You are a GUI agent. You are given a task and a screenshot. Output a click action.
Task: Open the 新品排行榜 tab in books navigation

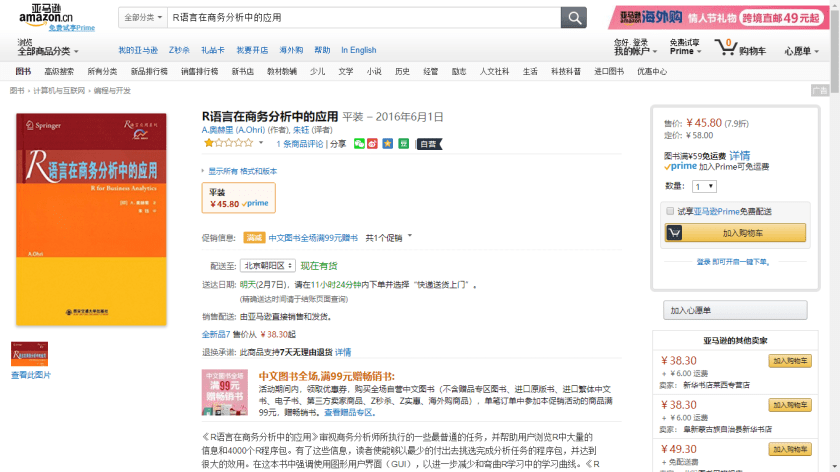[148, 72]
